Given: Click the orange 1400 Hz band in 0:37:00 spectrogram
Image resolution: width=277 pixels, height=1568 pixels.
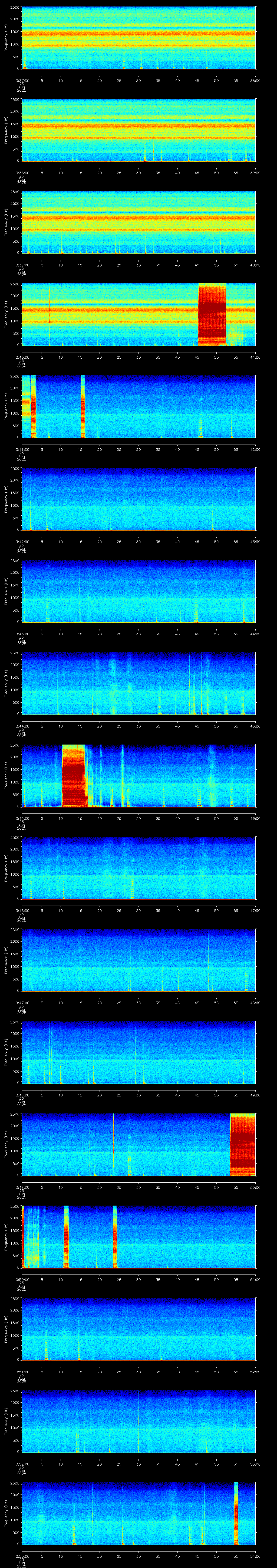Looking at the screenshot, I should [x=139, y=34].
